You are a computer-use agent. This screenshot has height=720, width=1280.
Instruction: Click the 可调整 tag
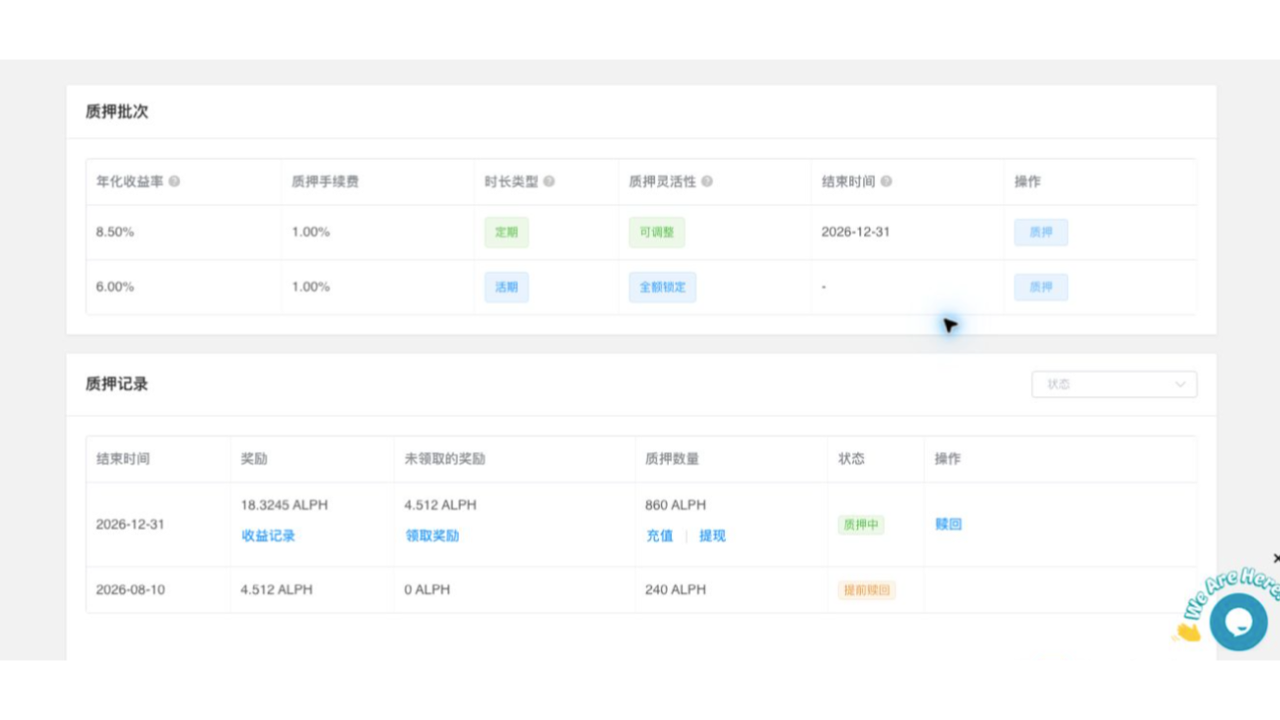click(x=656, y=232)
